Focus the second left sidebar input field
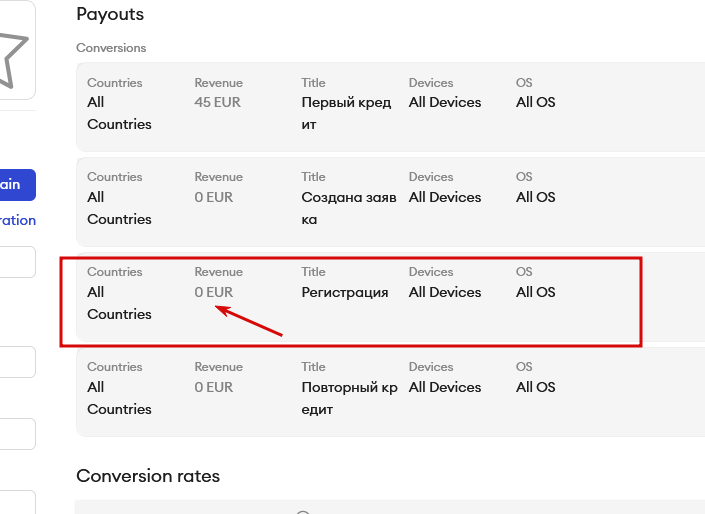 (17, 362)
